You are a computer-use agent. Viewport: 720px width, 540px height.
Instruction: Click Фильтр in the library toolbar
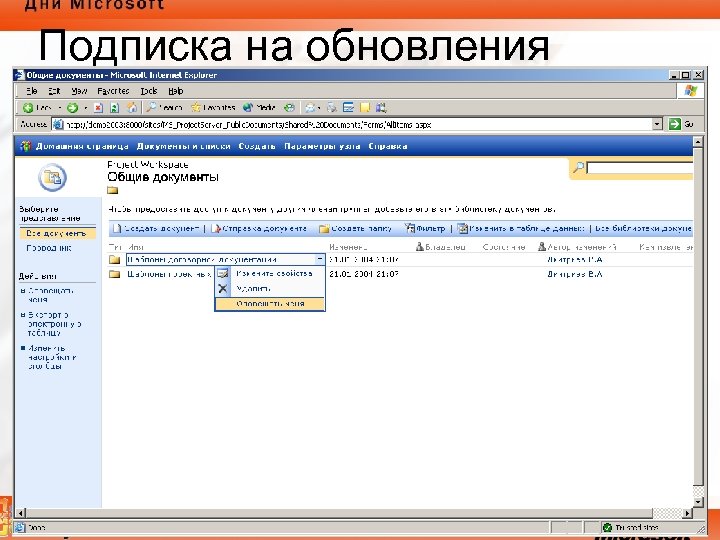(425, 228)
